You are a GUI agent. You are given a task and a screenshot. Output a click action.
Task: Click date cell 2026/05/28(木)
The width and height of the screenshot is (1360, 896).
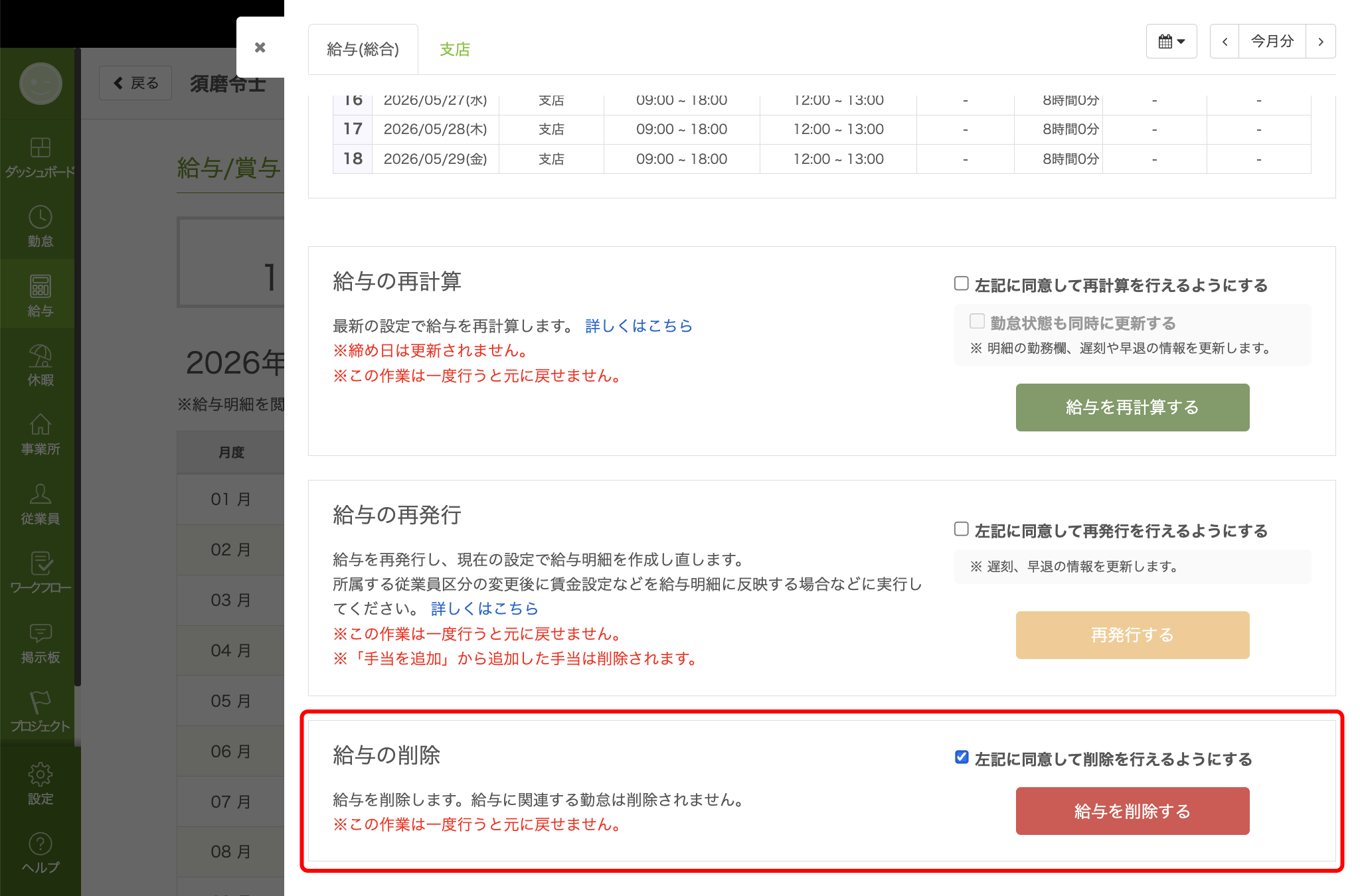pos(436,129)
